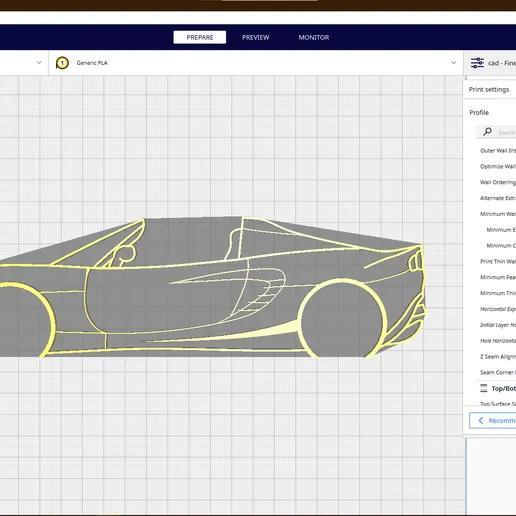This screenshot has width=516, height=516.
Task: Select the Wall Ordering setting
Action: (x=498, y=182)
